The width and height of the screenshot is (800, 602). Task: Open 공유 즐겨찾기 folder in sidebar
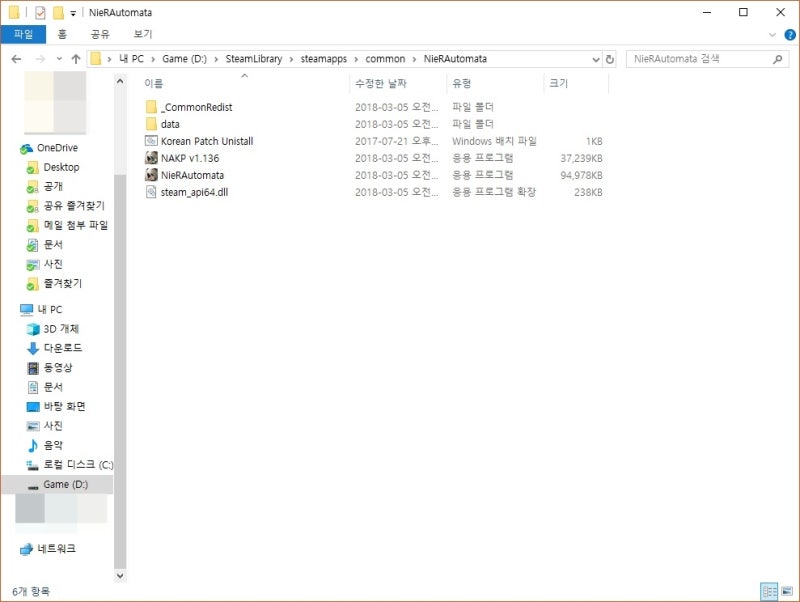tap(74, 206)
